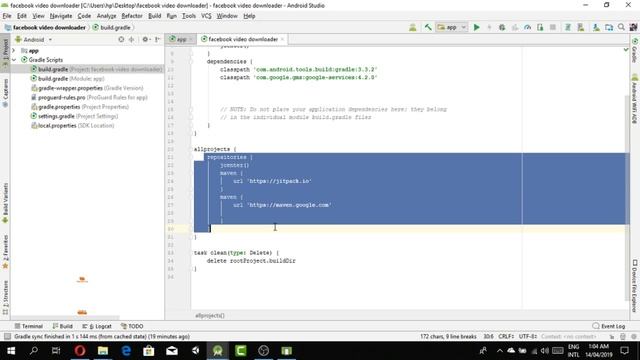Open the Tools menu
This screenshot has height=360, width=640.
pos(189,16)
